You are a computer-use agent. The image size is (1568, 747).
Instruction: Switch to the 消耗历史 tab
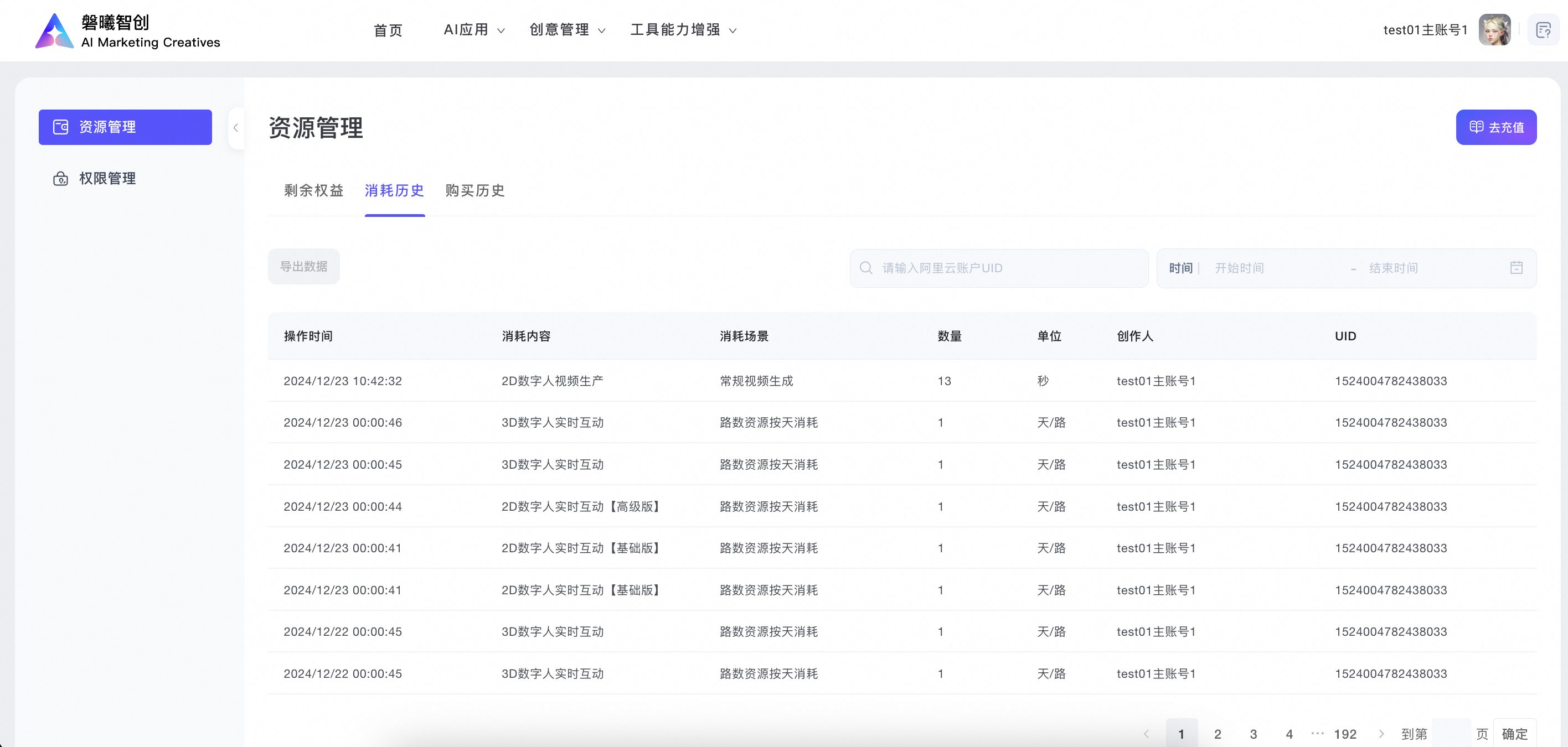[394, 190]
